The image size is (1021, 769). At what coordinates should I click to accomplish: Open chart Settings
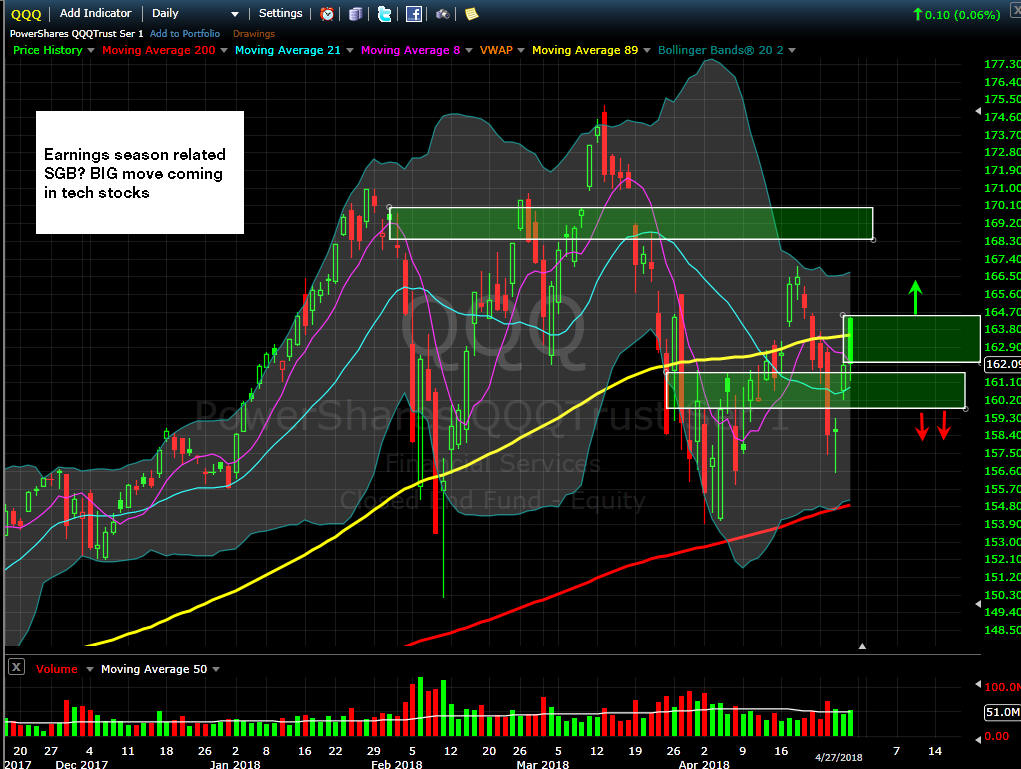(281, 13)
